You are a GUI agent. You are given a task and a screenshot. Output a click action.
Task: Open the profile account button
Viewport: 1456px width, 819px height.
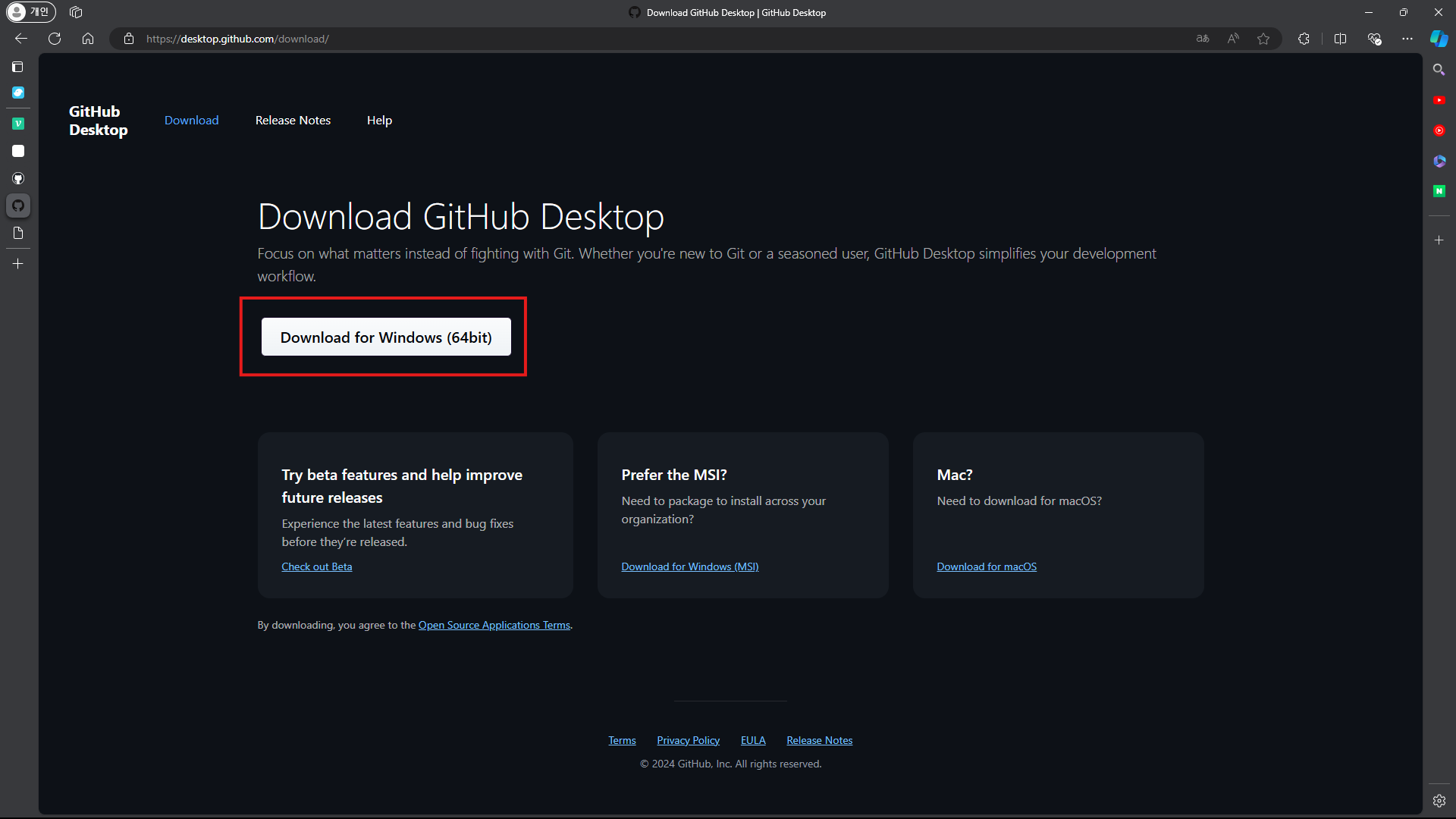coord(30,12)
